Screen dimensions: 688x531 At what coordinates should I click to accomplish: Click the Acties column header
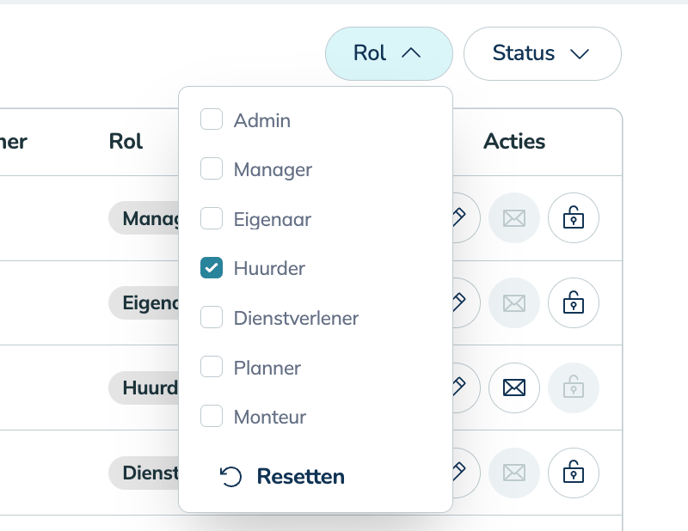[x=514, y=142]
